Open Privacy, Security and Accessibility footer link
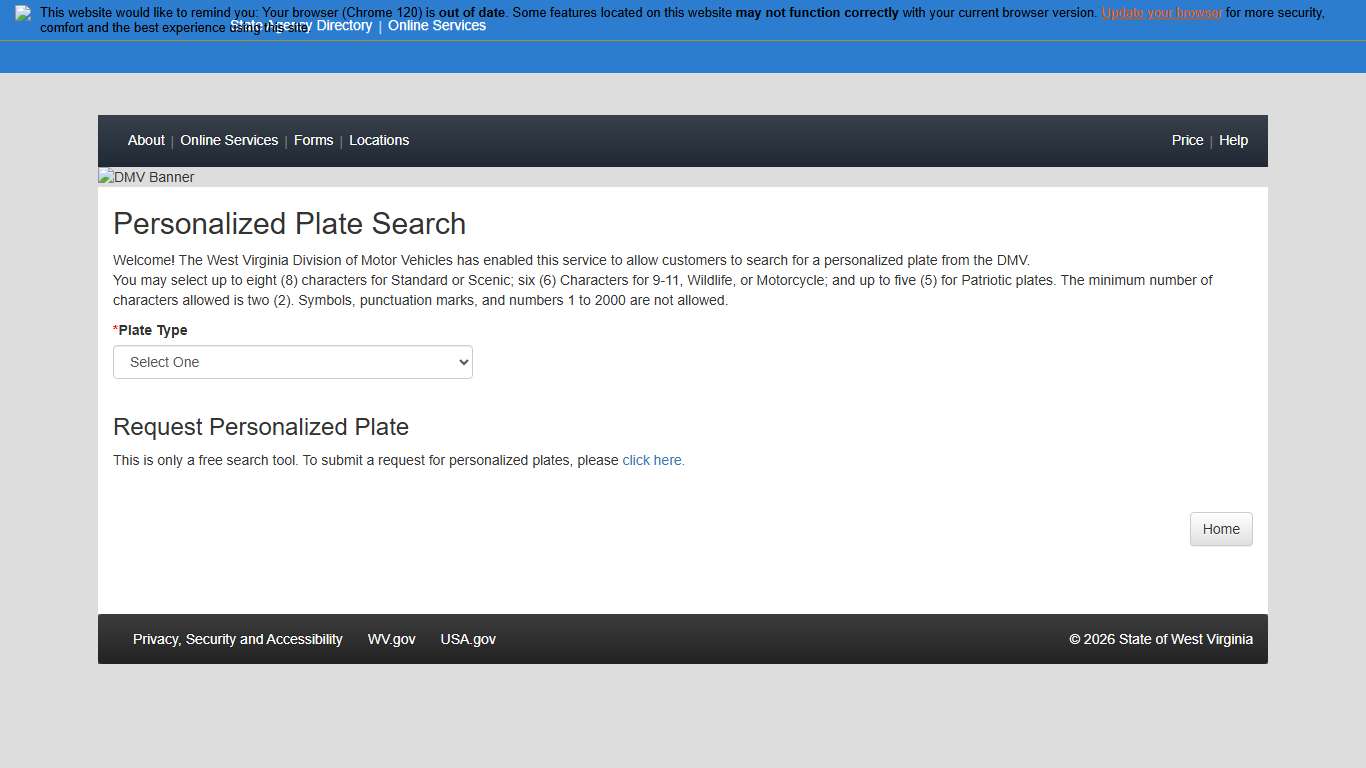 (x=238, y=640)
